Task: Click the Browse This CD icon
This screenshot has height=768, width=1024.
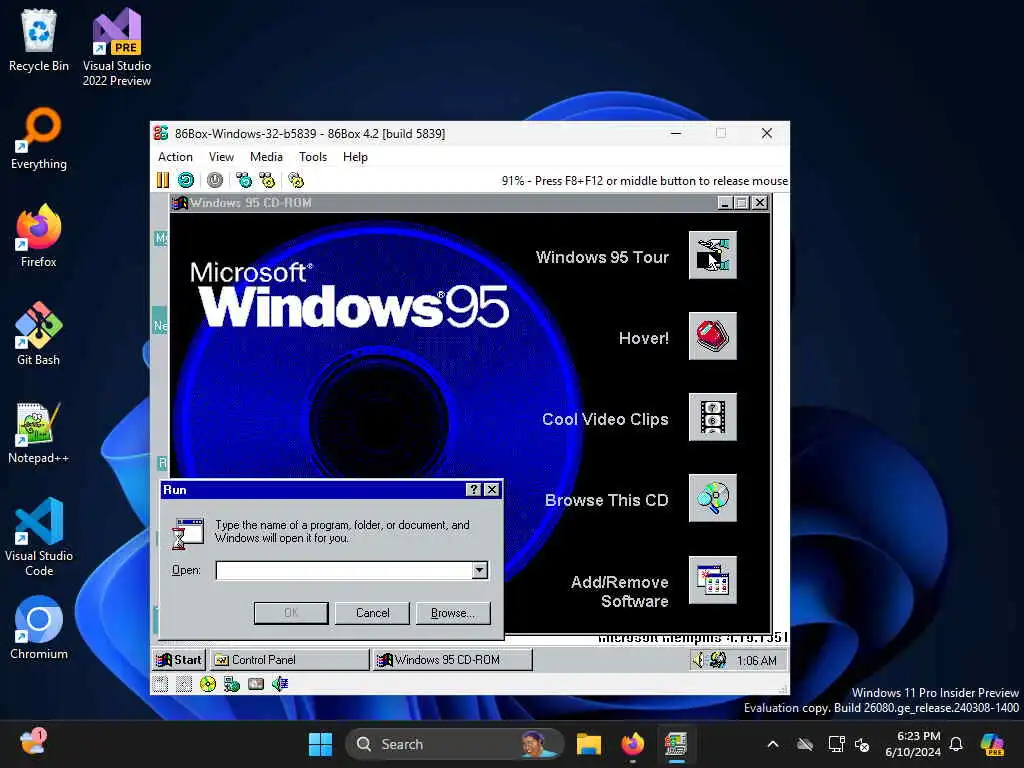Action: 712,498
